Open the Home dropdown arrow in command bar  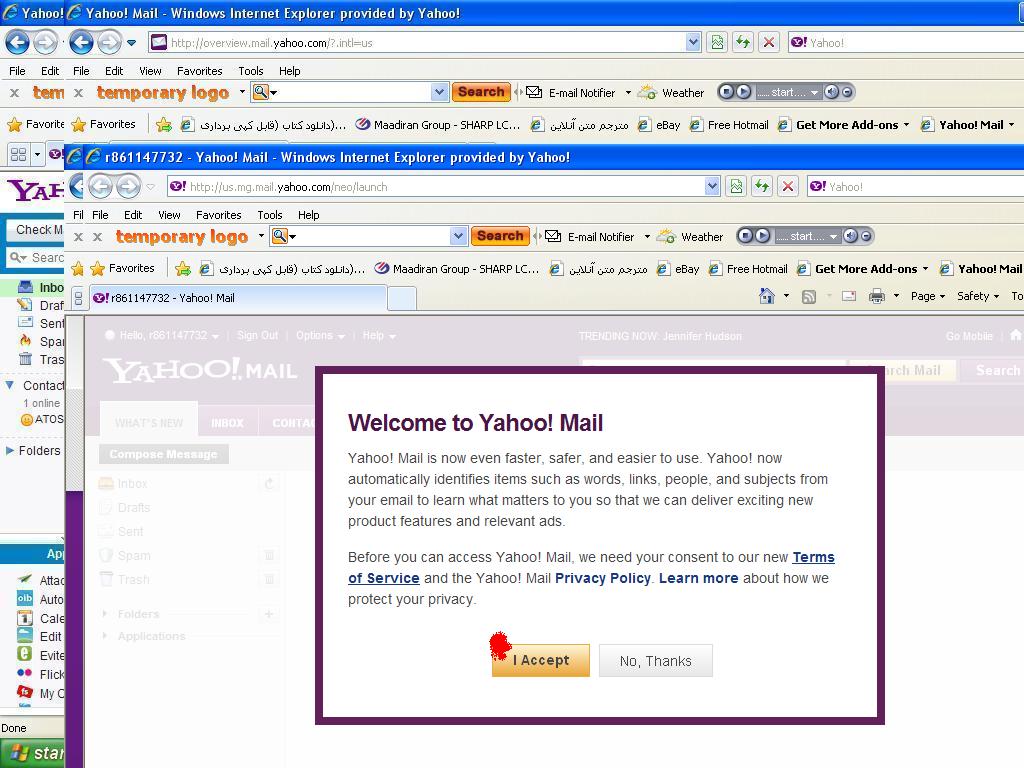pos(786,296)
